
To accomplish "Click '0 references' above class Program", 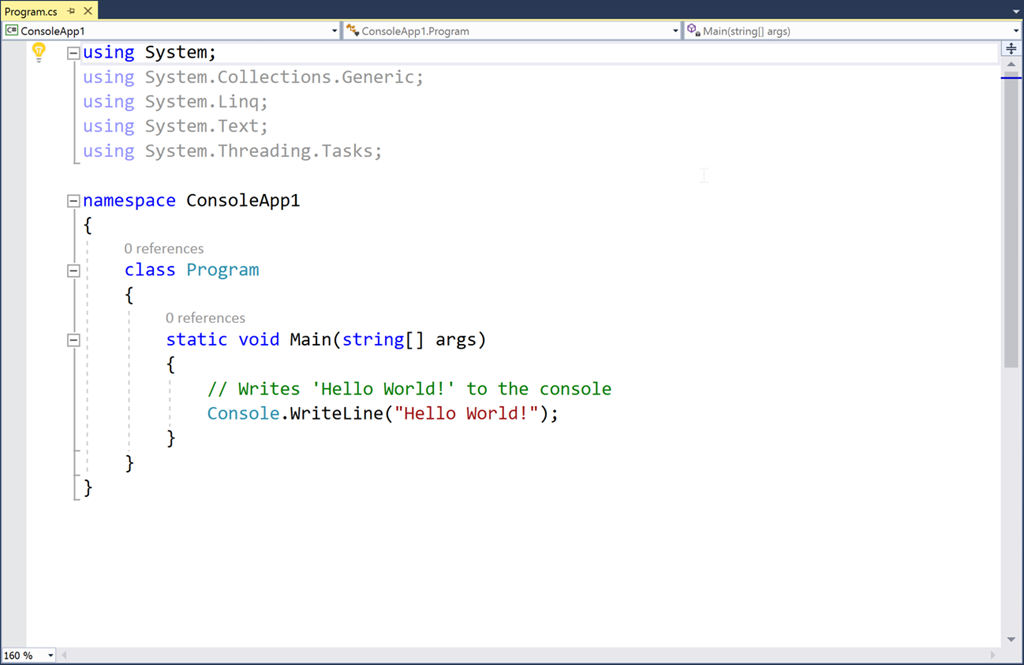I will click(x=164, y=248).
